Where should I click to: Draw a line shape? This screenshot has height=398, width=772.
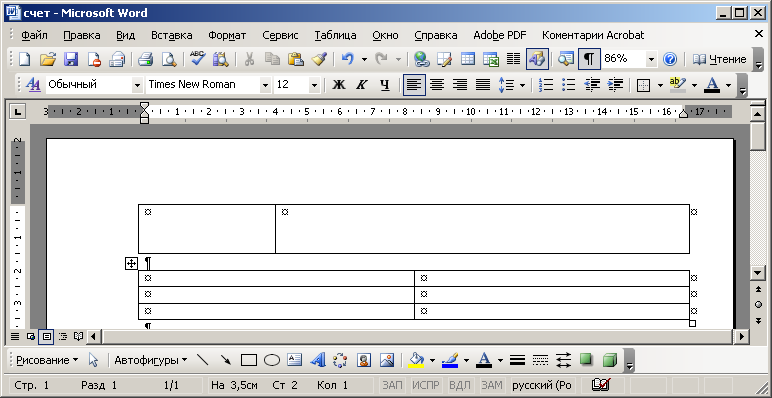coord(202,361)
